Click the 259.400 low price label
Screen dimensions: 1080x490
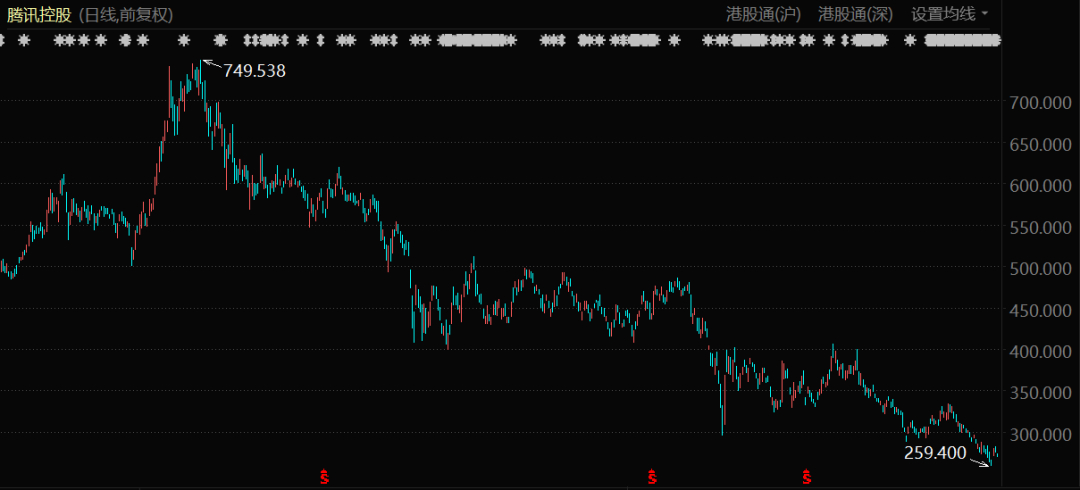click(x=935, y=453)
